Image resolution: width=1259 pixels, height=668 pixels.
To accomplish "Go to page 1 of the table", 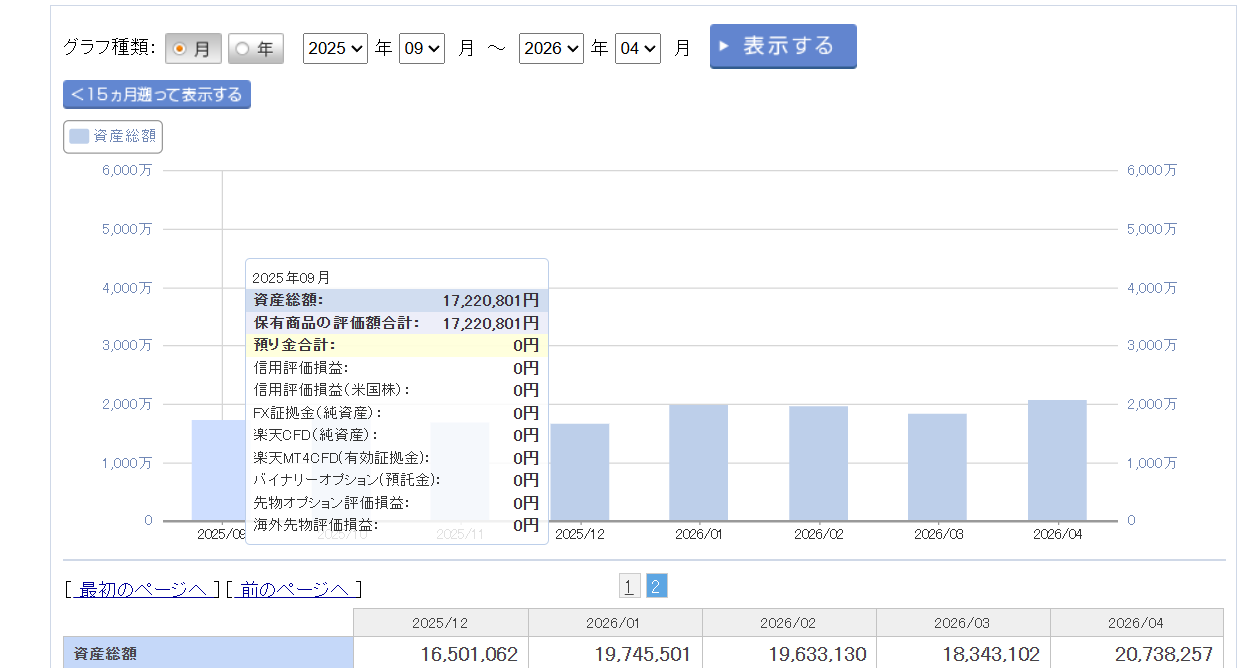I will tap(629, 587).
